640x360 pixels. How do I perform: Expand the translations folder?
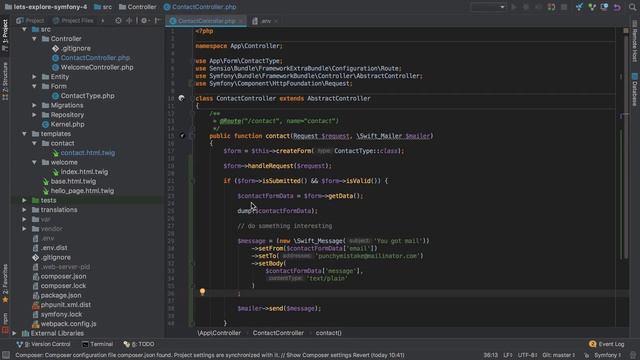click(x=24, y=210)
